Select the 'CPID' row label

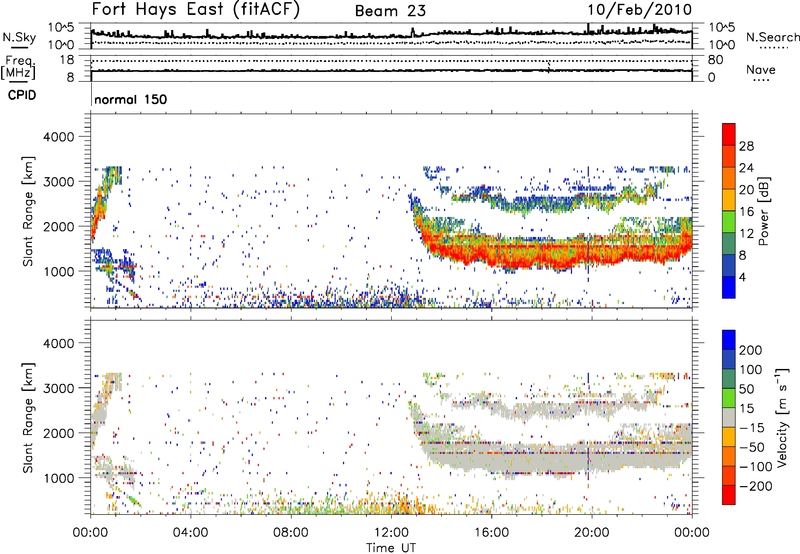22,95
